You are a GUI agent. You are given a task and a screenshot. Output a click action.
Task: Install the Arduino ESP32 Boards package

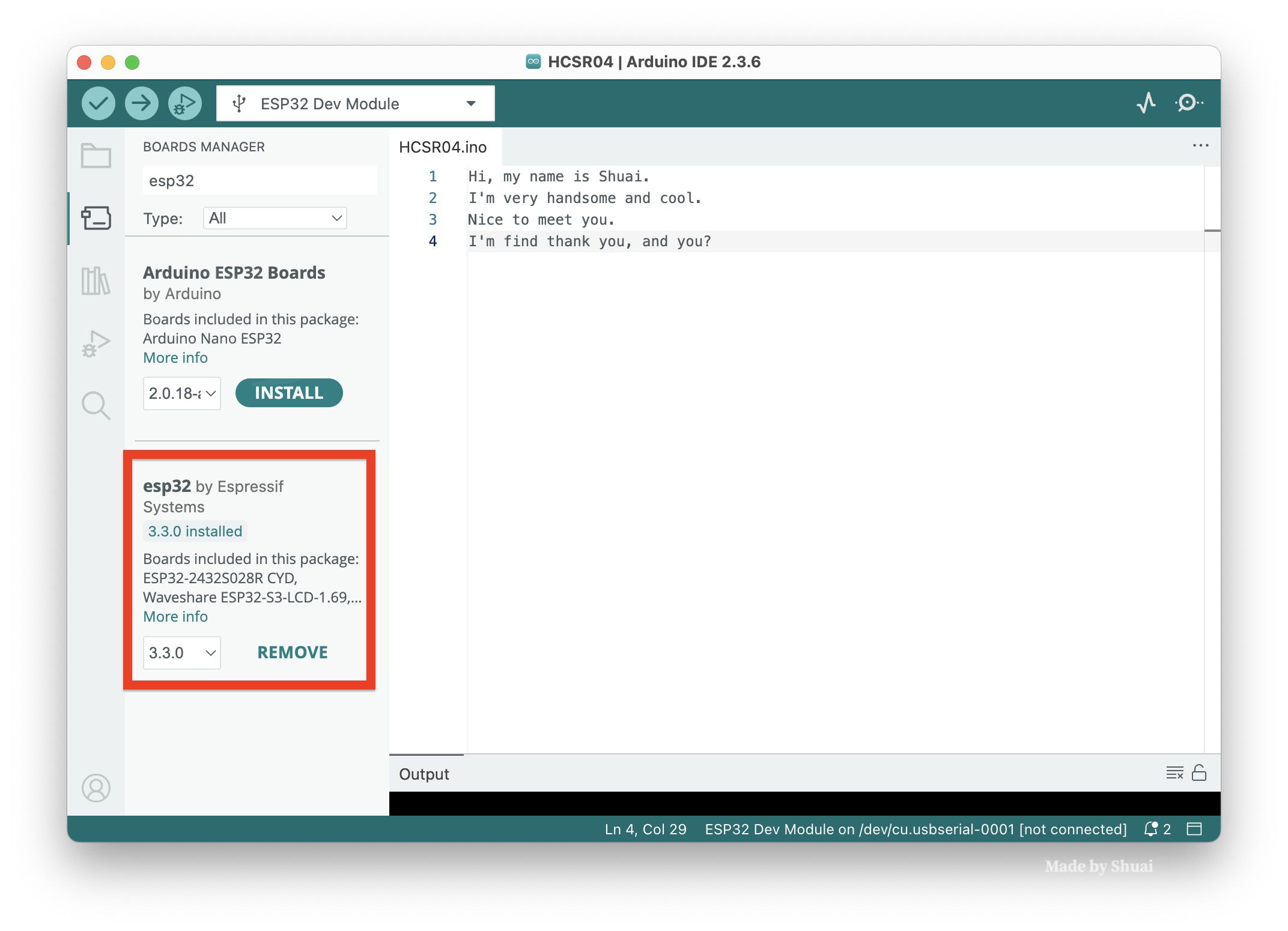pos(288,393)
